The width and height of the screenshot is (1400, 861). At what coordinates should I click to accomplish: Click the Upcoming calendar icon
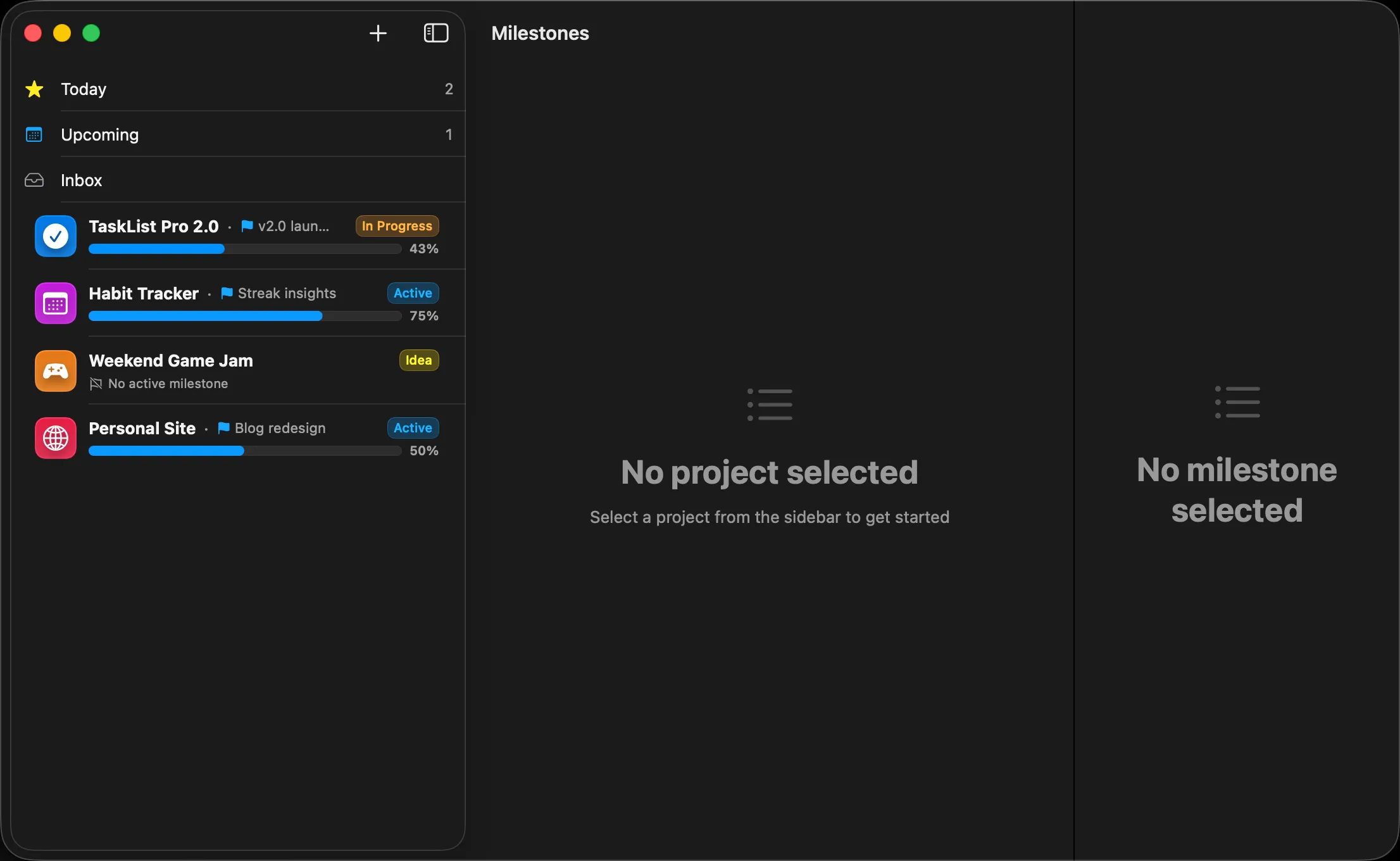pyautogui.click(x=34, y=134)
